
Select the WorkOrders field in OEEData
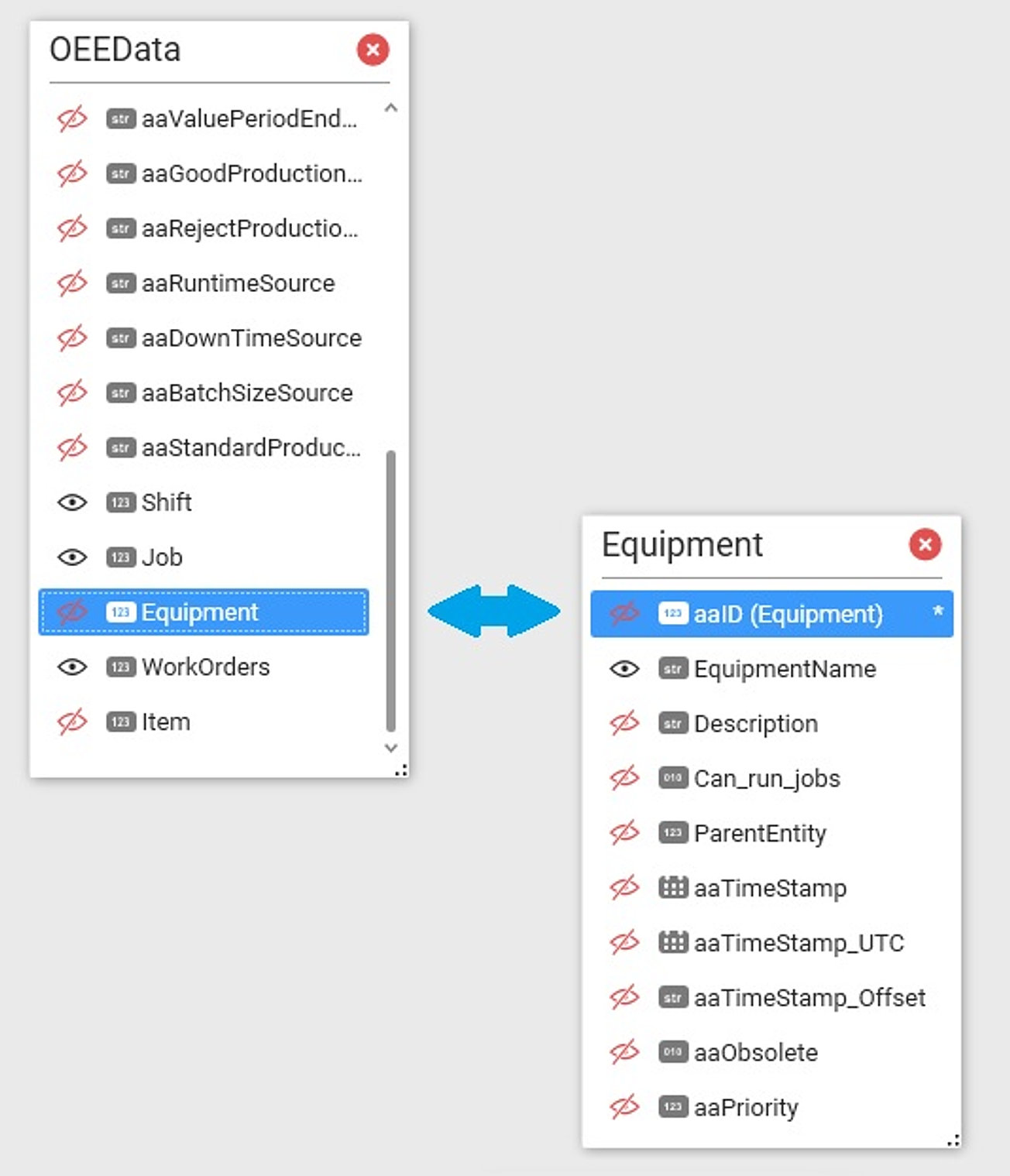(x=205, y=667)
